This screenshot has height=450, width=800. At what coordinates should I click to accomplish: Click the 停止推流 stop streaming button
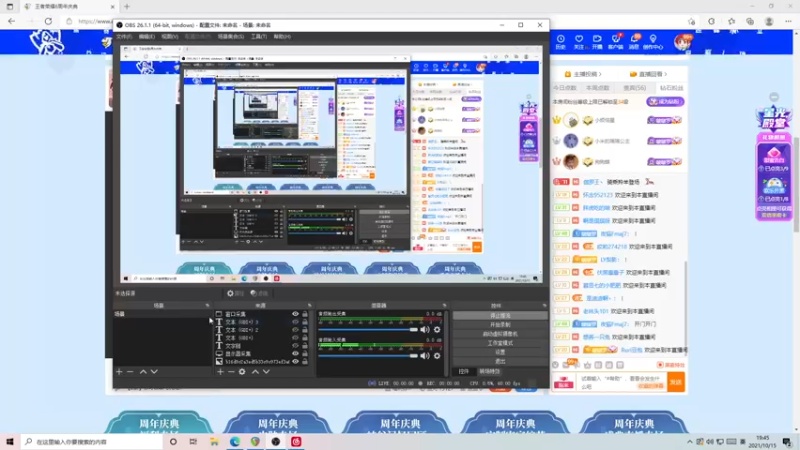point(500,316)
